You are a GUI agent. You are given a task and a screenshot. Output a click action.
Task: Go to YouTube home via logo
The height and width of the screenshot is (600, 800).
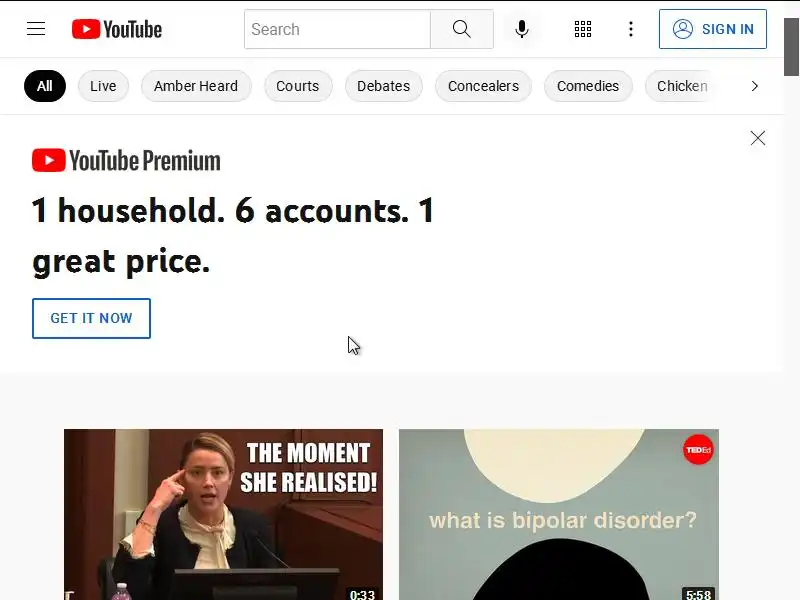117,29
